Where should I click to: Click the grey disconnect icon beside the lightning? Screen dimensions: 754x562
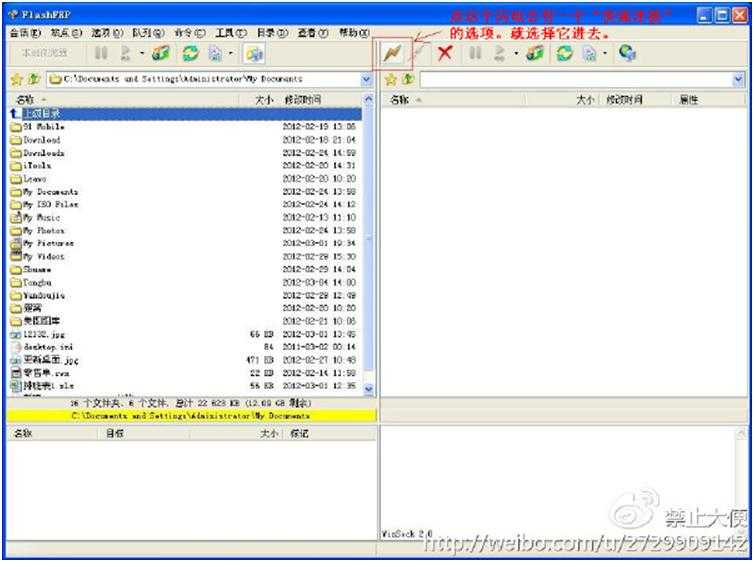419,52
